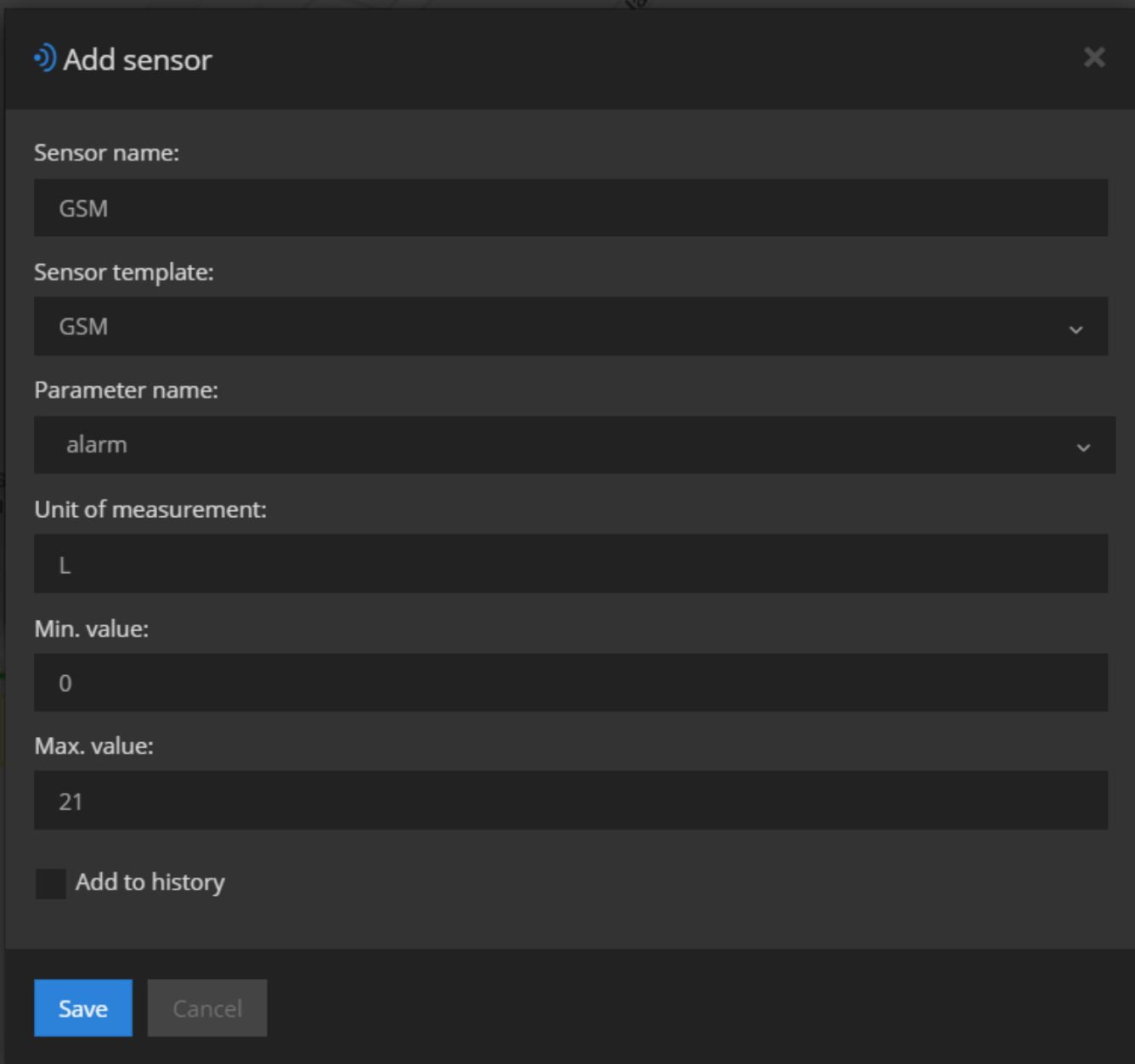Image resolution: width=1135 pixels, height=1064 pixels.
Task: Click the Save button
Action: pyautogui.click(x=83, y=1008)
